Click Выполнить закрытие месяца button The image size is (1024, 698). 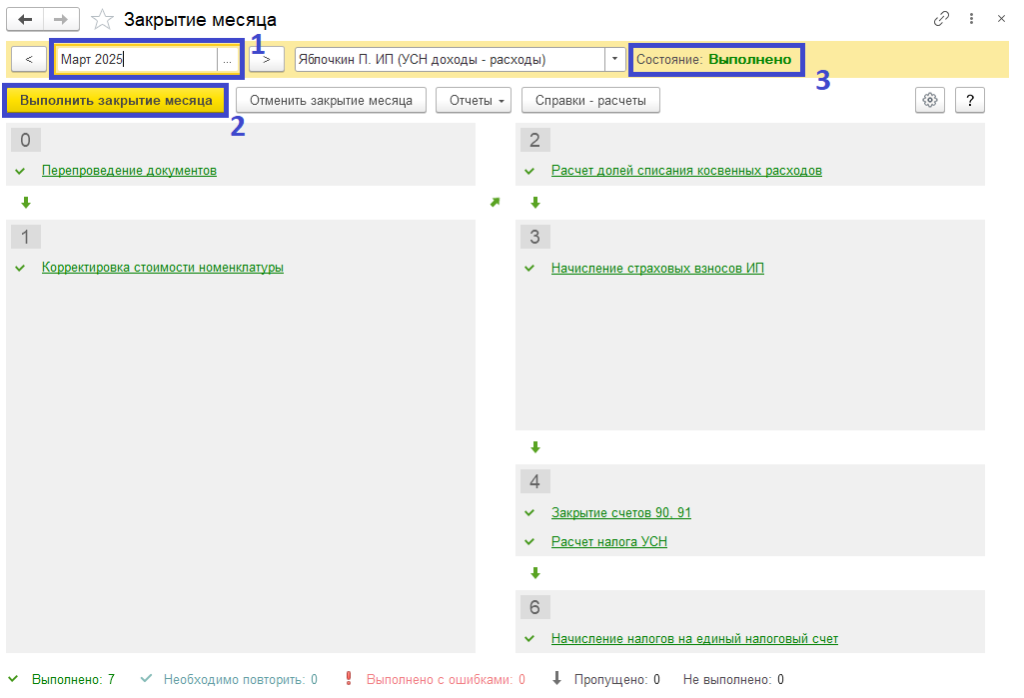(116, 100)
